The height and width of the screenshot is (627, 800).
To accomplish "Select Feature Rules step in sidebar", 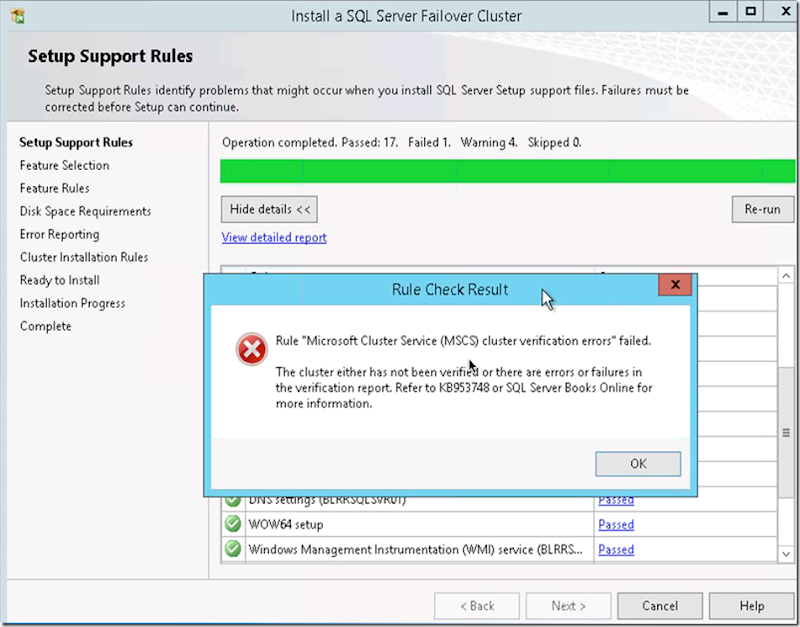I will pos(55,188).
